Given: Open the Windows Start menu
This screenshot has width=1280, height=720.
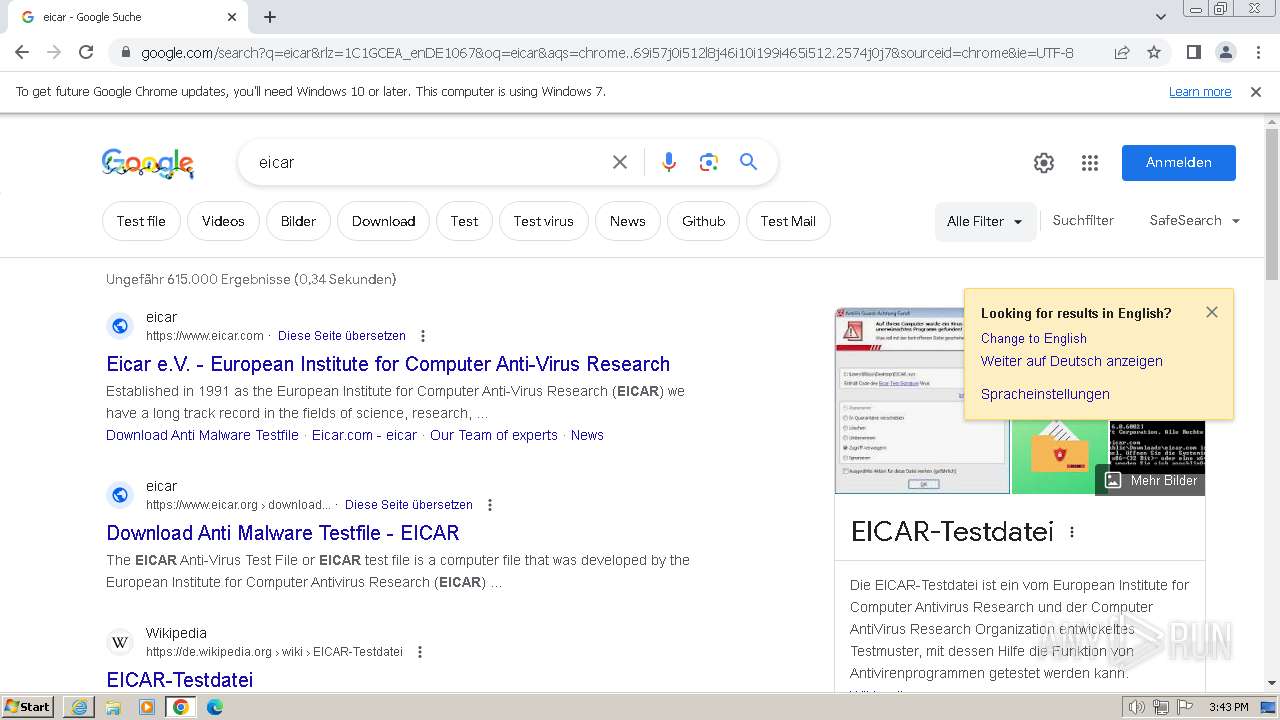Looking at the screenshot, I should [28, 707].
